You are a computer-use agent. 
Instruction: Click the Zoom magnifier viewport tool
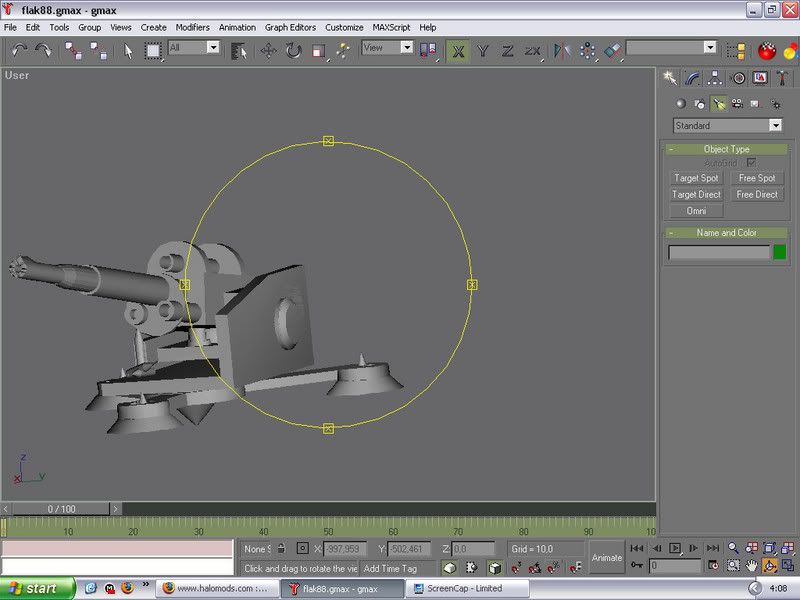click(733, 548)
